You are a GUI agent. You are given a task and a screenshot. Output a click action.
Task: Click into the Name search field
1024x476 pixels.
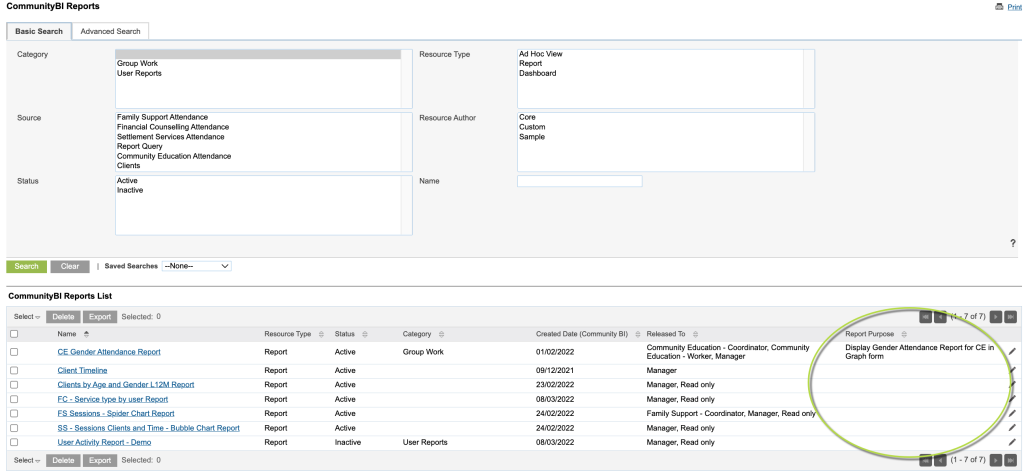tap(579, 181)
